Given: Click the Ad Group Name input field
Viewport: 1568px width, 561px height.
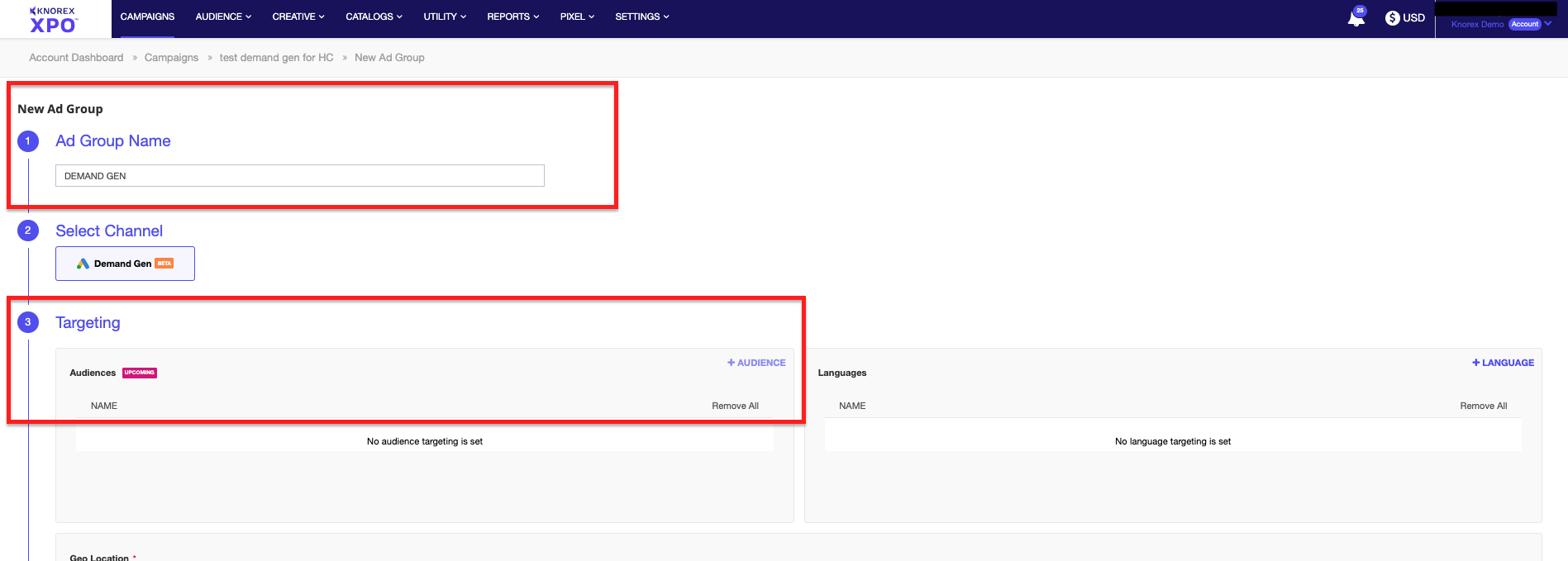Looking at the screenshot, I should click(x=299, y=176).
